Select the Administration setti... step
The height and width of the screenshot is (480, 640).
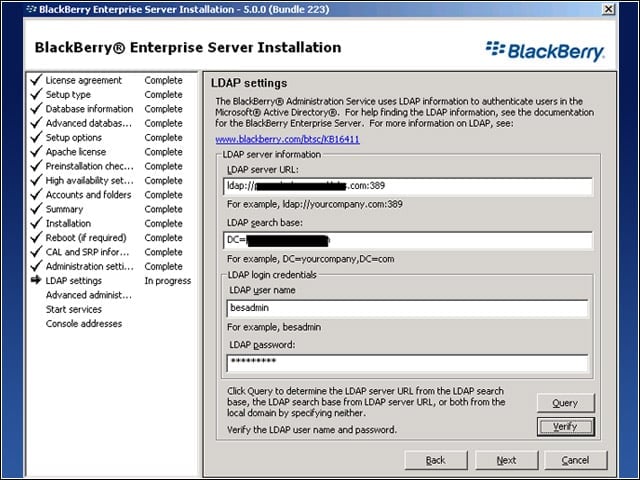coord(89,266)
